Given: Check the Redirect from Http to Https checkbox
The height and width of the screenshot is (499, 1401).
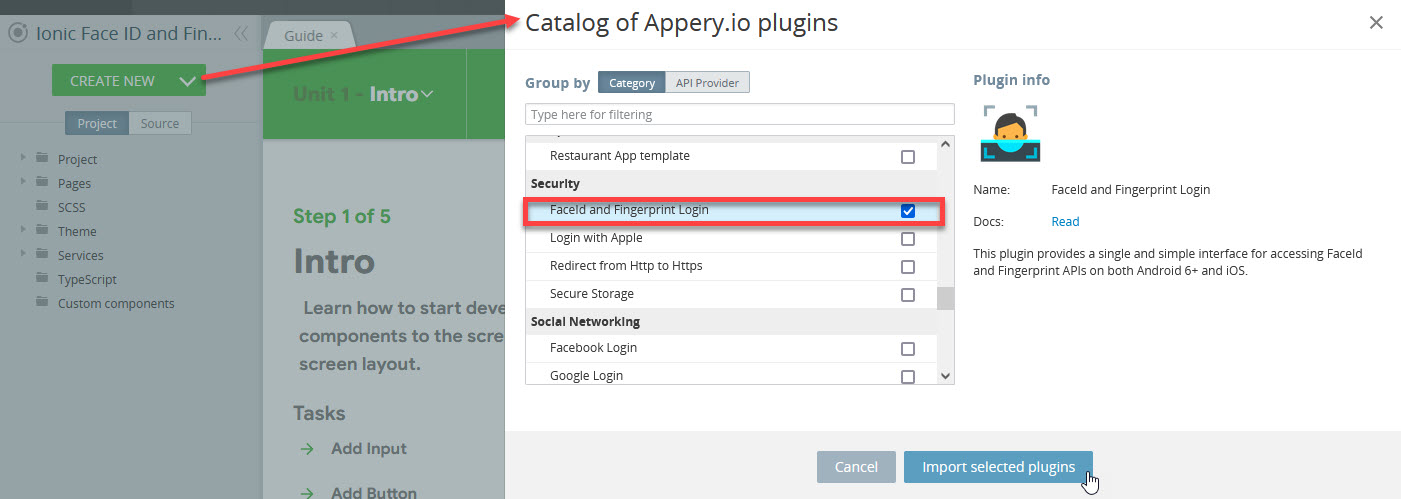Looking at the screenshot, I should click(x=908, y=267).
